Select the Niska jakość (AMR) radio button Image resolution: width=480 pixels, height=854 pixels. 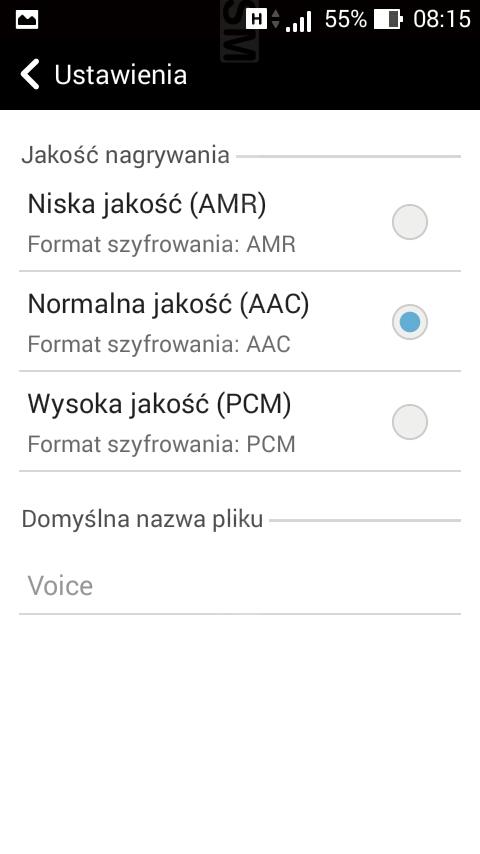point(410,222)
